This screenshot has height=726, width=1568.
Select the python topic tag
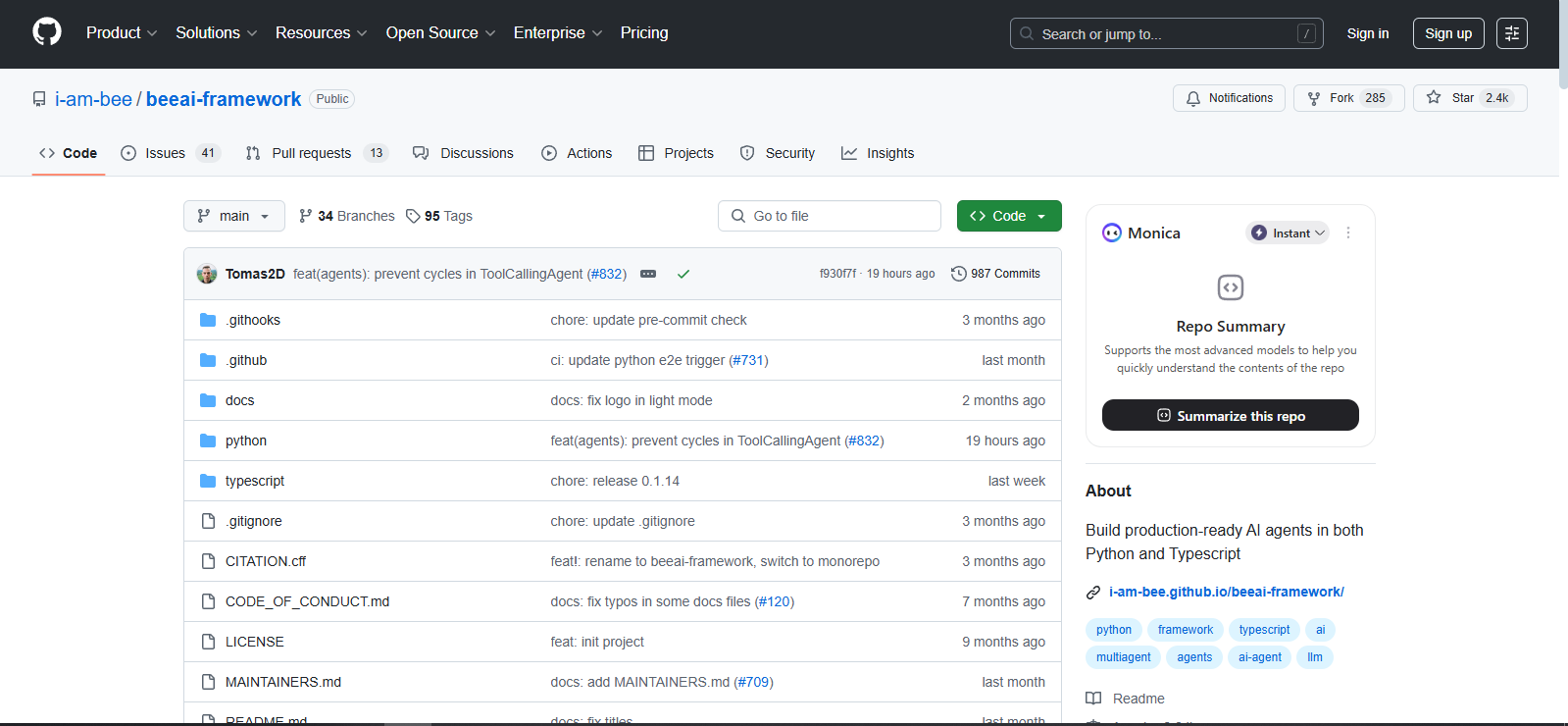[x=1114, y=630]
